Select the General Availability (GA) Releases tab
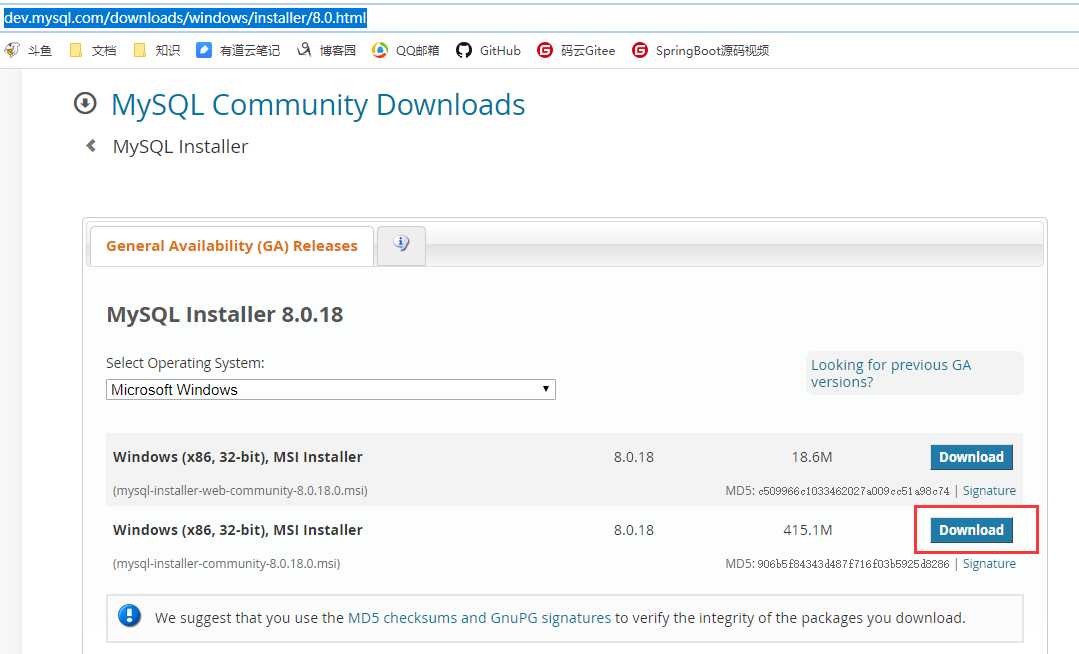The height and width of the screenshot is (654, 1079). click(x=232, y=246)
